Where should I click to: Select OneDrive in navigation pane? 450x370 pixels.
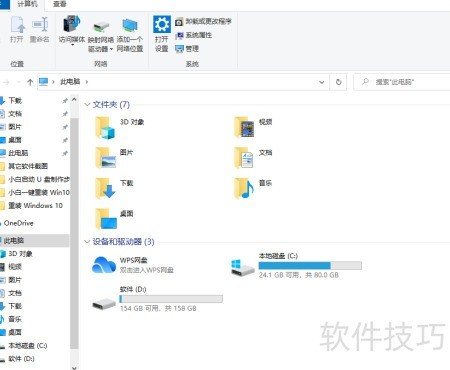click(x=18, y=223)
